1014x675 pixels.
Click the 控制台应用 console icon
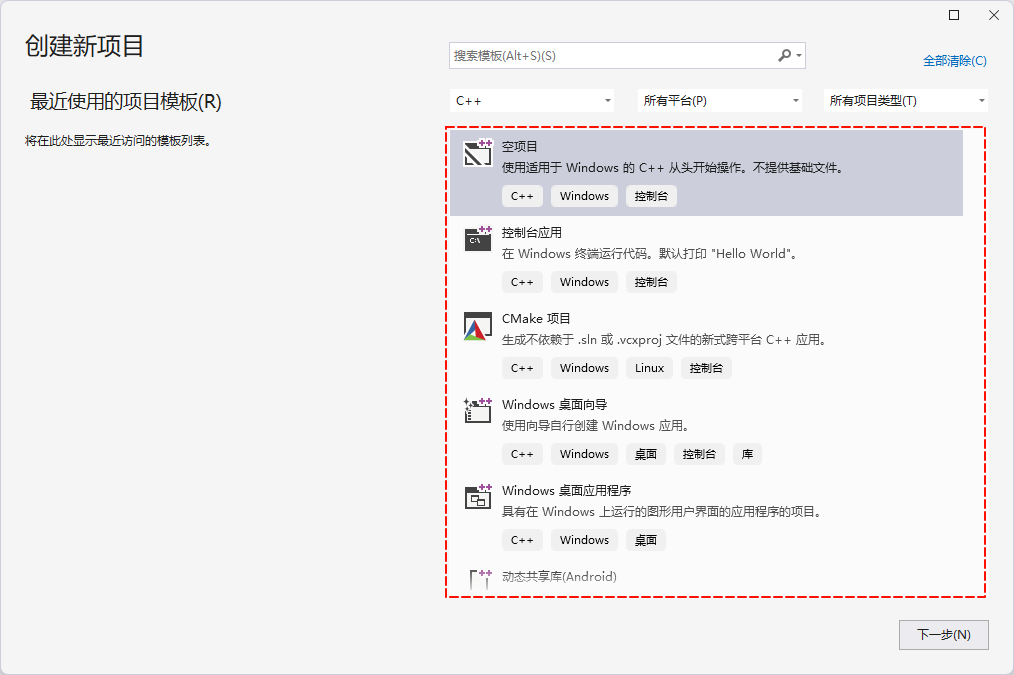[478, 239]
